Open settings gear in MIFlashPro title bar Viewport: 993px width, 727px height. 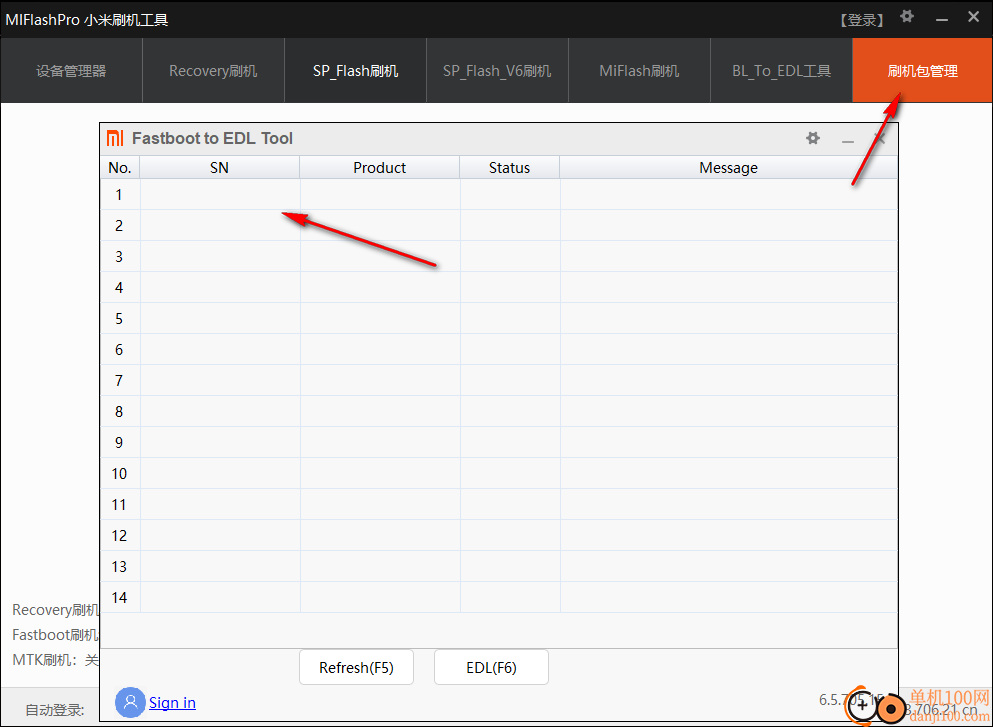point(907,16)
